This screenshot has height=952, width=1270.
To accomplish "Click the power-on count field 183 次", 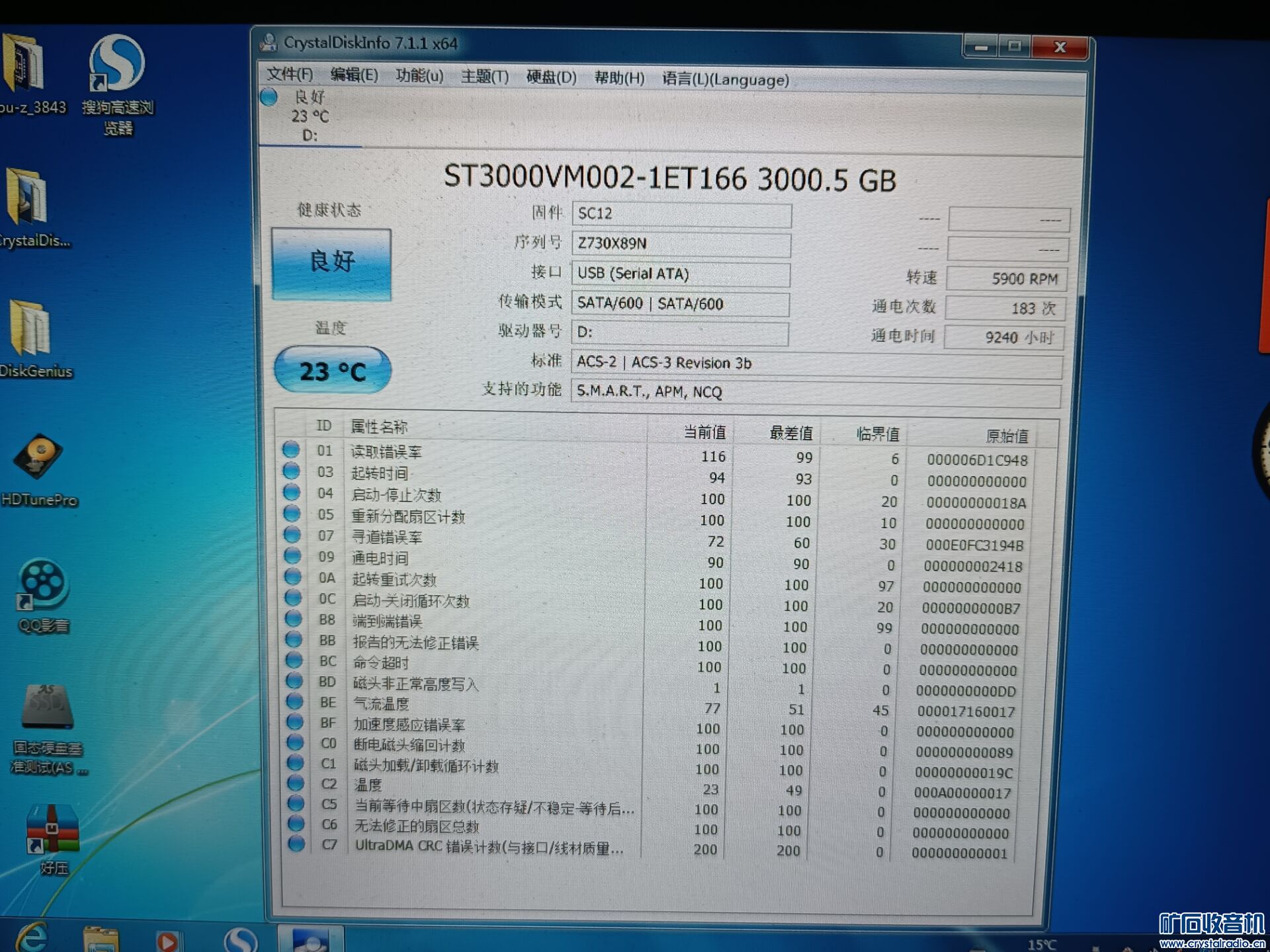I will [x=1005, y=308].
